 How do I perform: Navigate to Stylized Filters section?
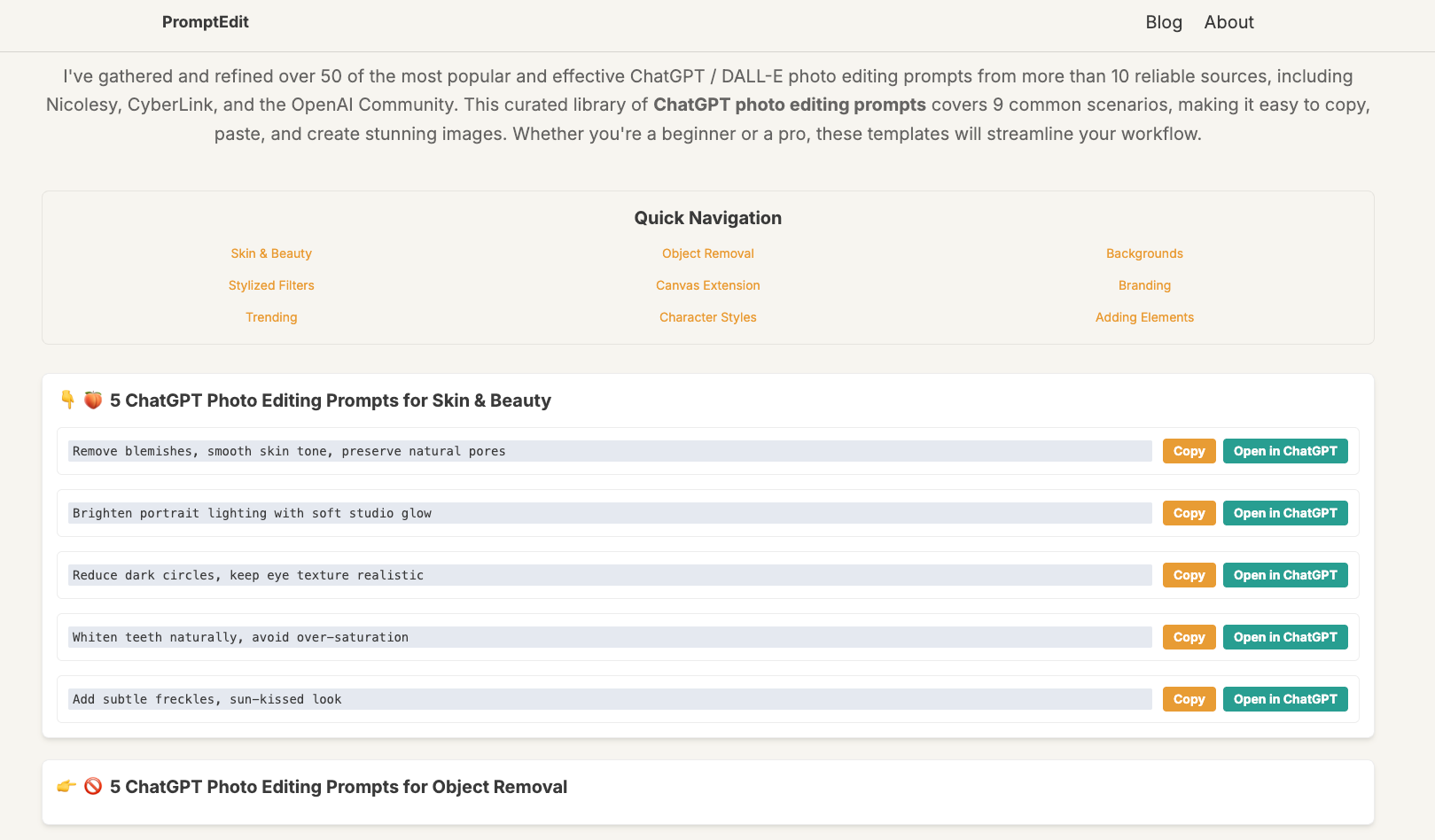tap(271, 285)
